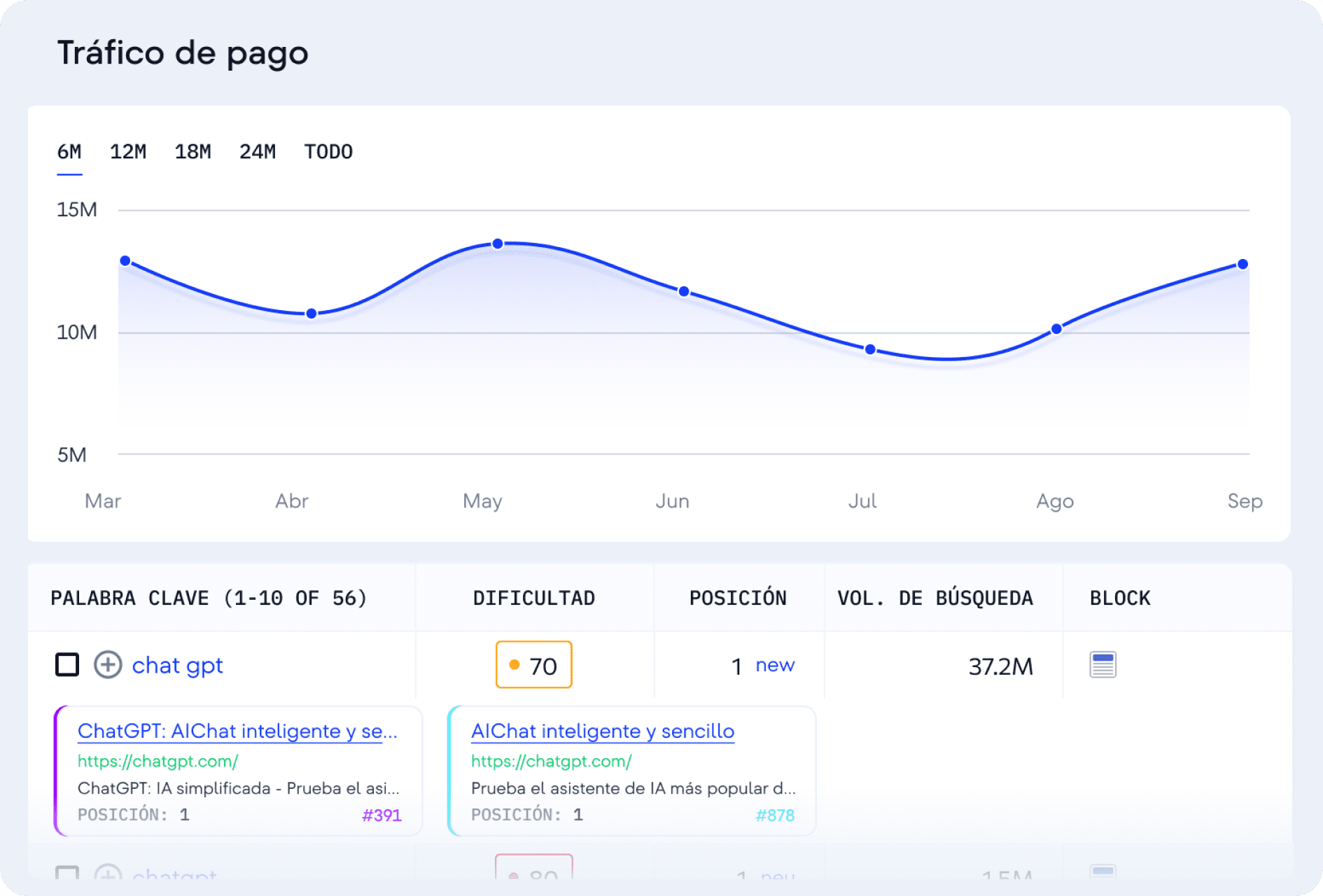Click the 'new' position label for chat gpt
1323x896 pixels.
click(x=775, y=665)
